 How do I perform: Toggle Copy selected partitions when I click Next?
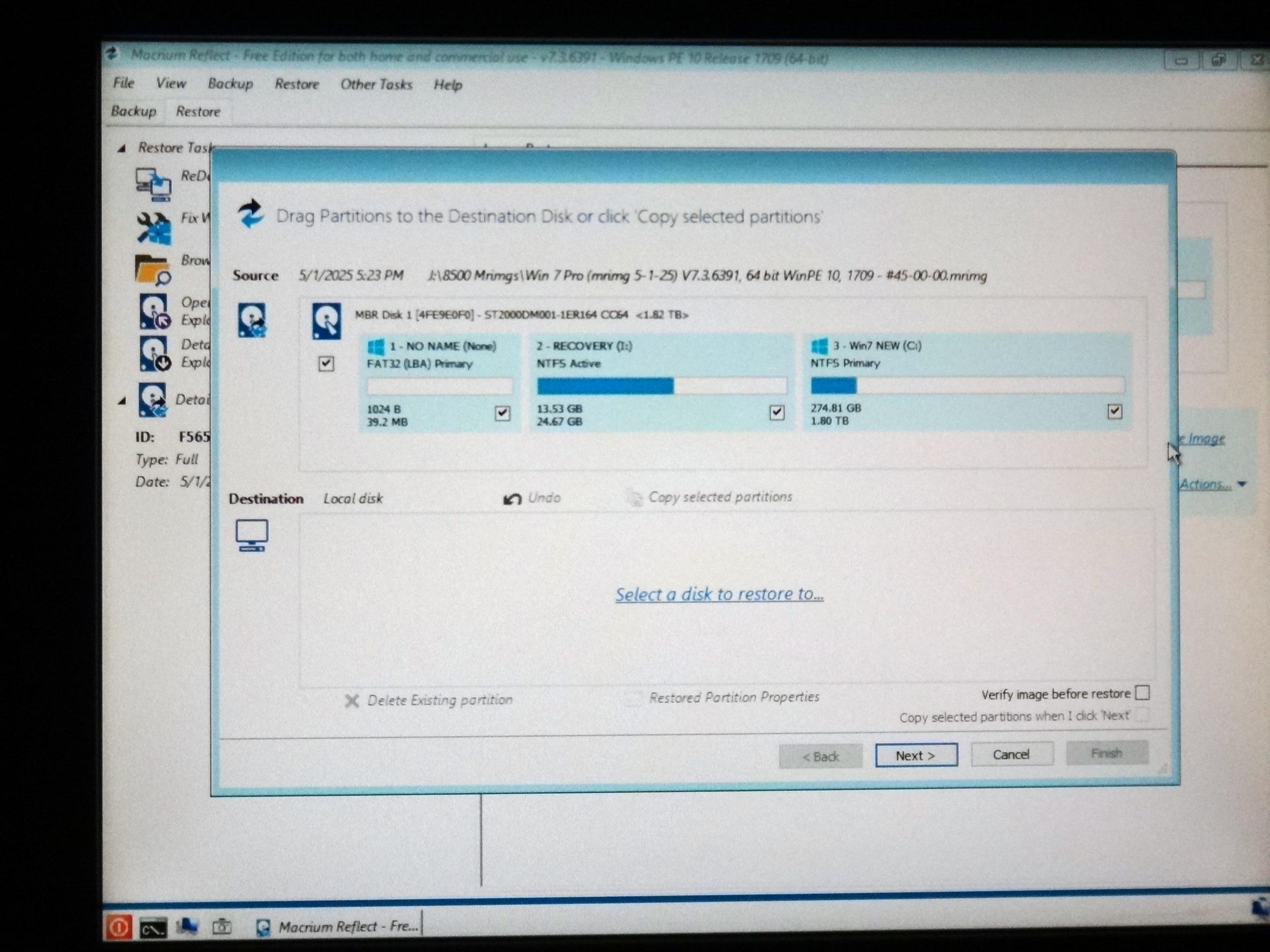(1143, 714)
